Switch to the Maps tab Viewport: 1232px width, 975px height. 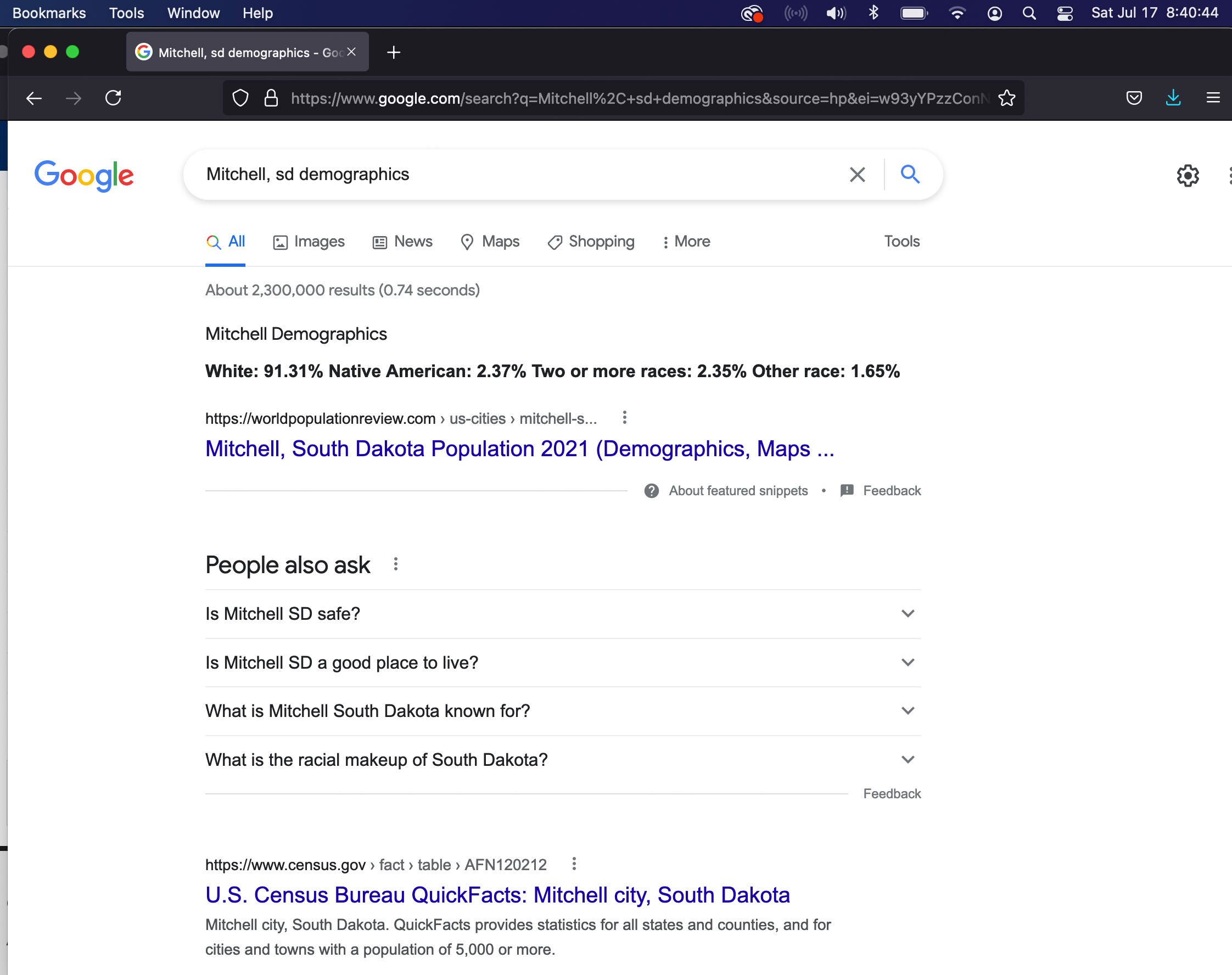[x=490, y=242]
